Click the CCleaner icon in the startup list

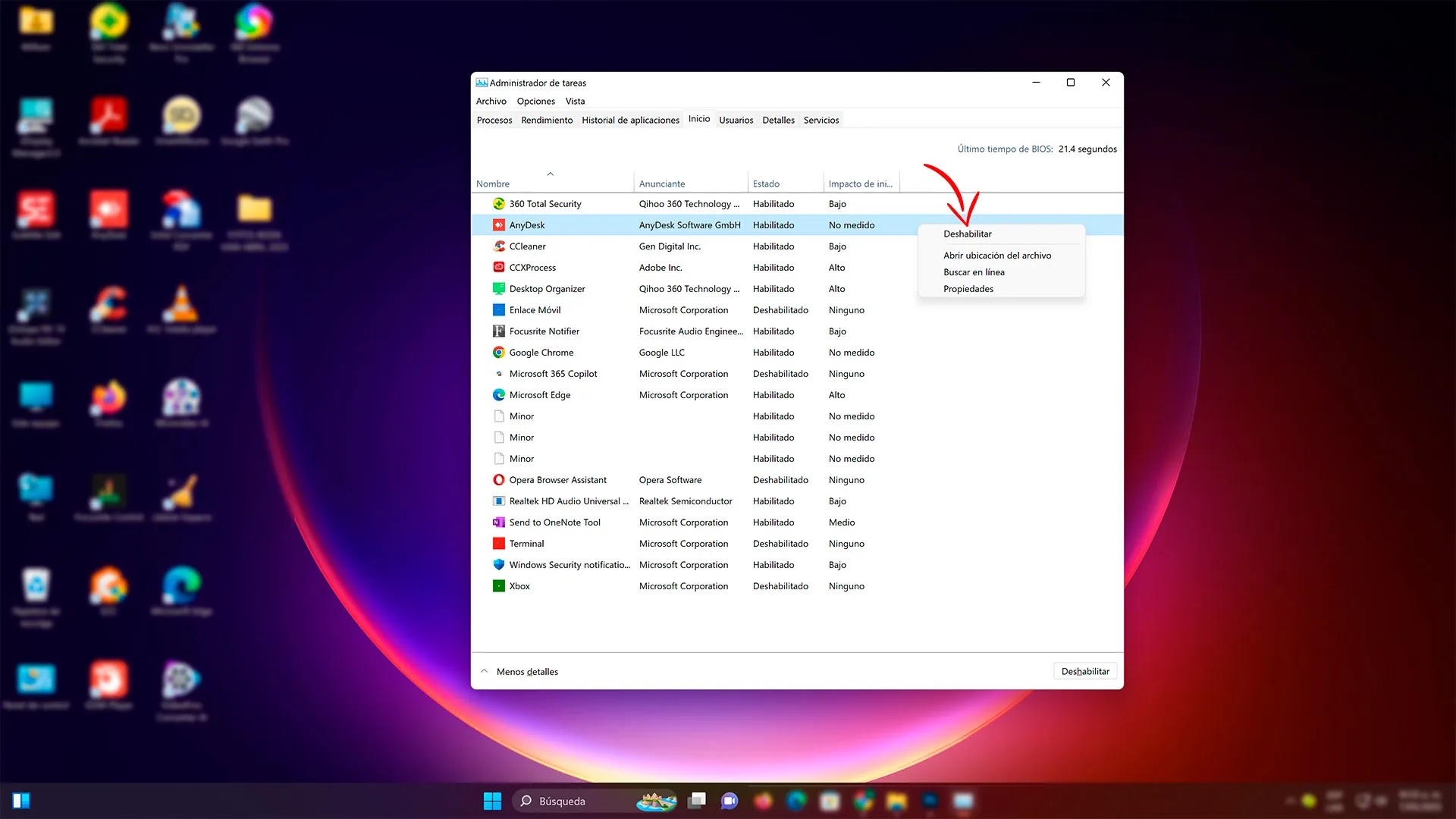[x=498, y=246]
